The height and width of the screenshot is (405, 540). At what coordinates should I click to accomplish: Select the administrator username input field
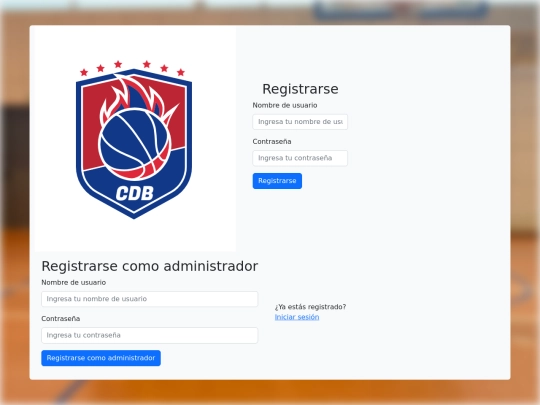149,299
